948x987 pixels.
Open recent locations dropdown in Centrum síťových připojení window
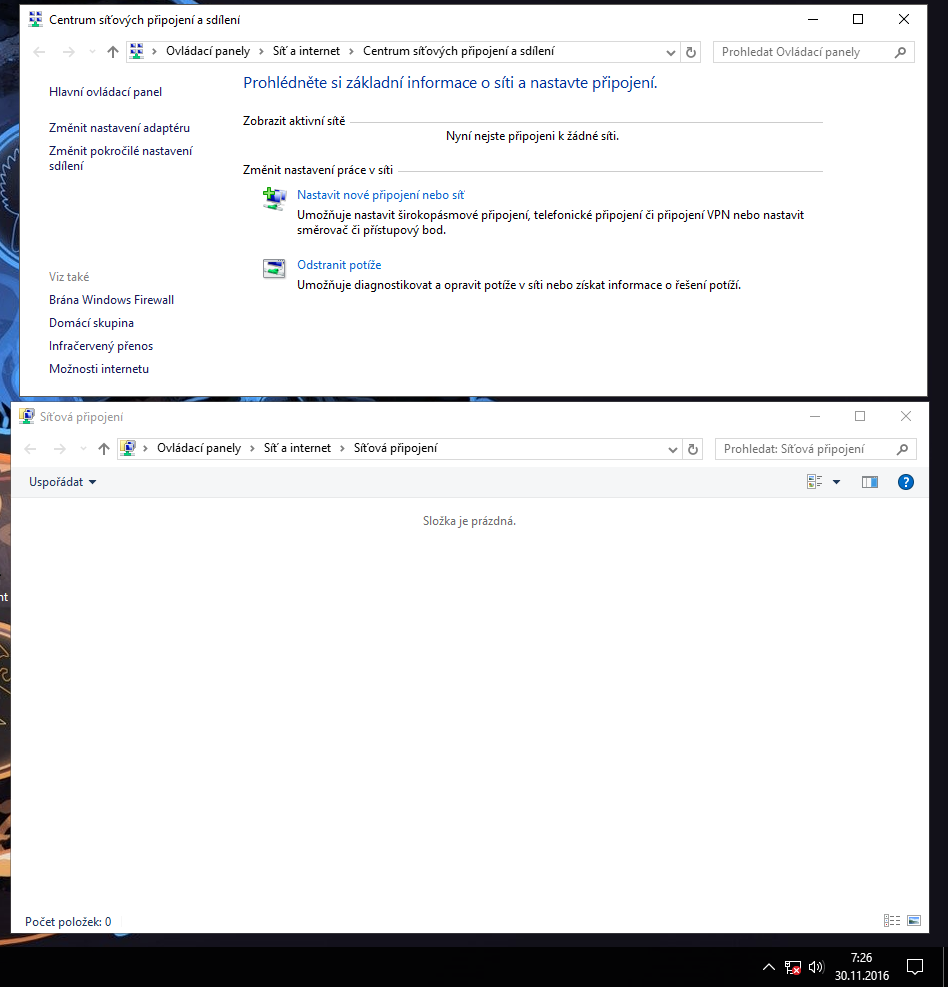click(x=92, y=52)
